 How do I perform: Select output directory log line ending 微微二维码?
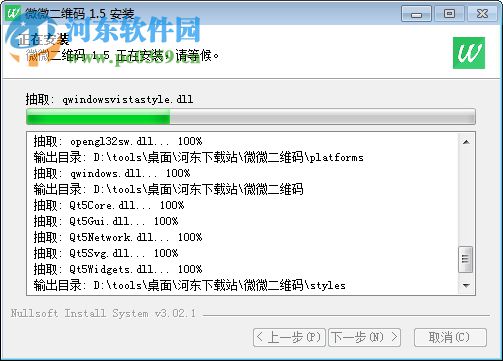pyautogui.click(x=168, y=189)
